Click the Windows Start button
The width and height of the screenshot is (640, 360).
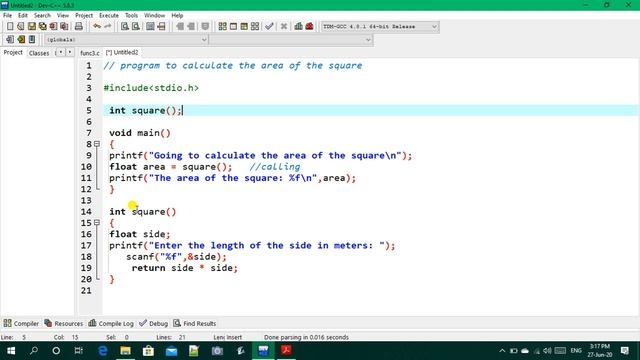pyautogui.click(x=11, y=351)
